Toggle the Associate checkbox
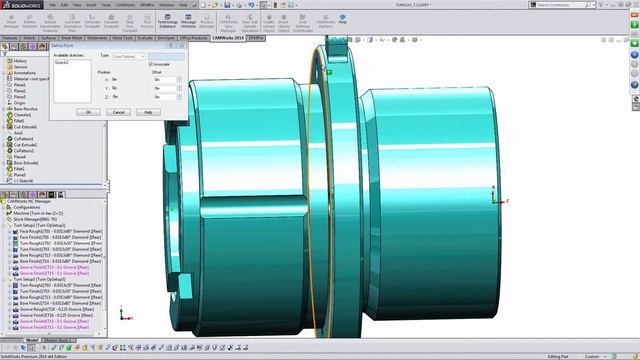The height and width of the screenshot is (360, 640). (151, 64)
